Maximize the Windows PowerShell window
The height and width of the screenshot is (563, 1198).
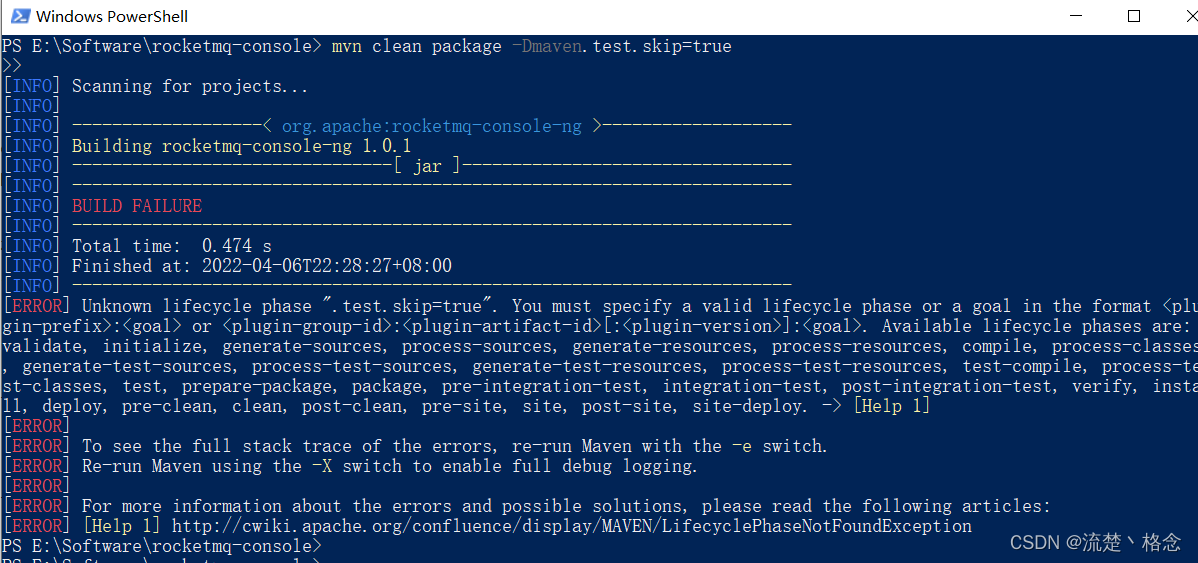[x=1133, y=16]
